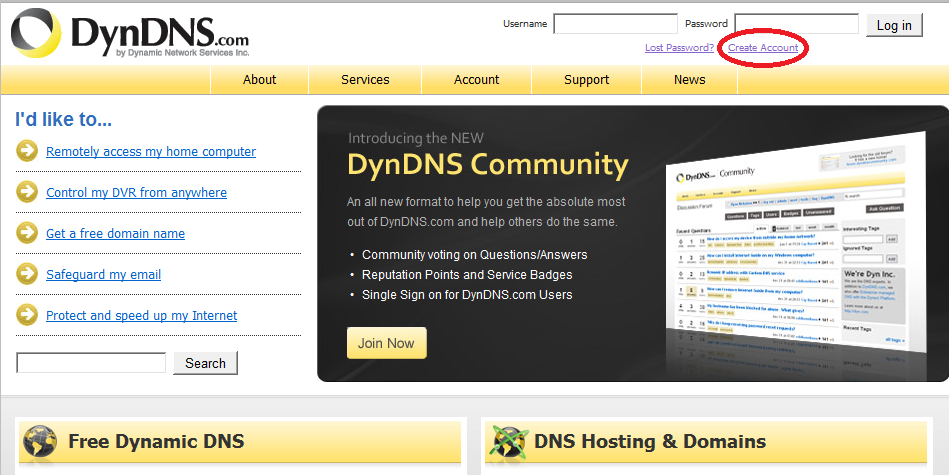Click the DynDNS.com logo
The image size is (949, 475).
coord(130,34)
